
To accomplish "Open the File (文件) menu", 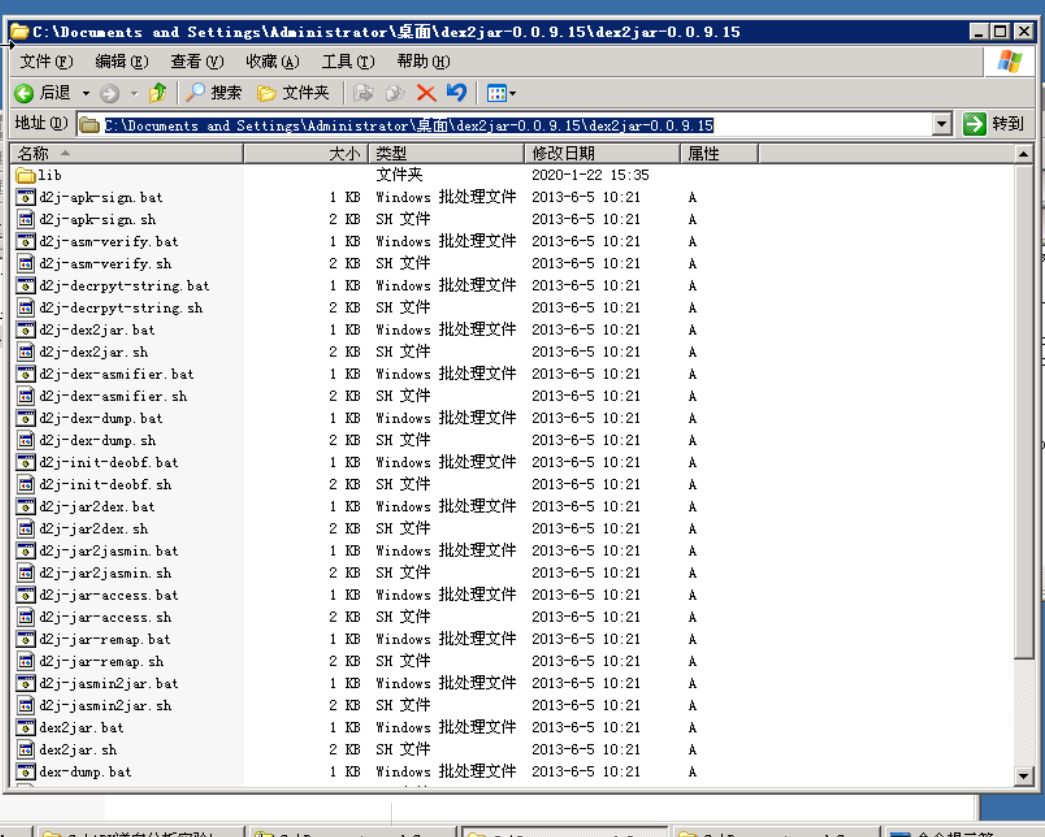I will point(46,61).
